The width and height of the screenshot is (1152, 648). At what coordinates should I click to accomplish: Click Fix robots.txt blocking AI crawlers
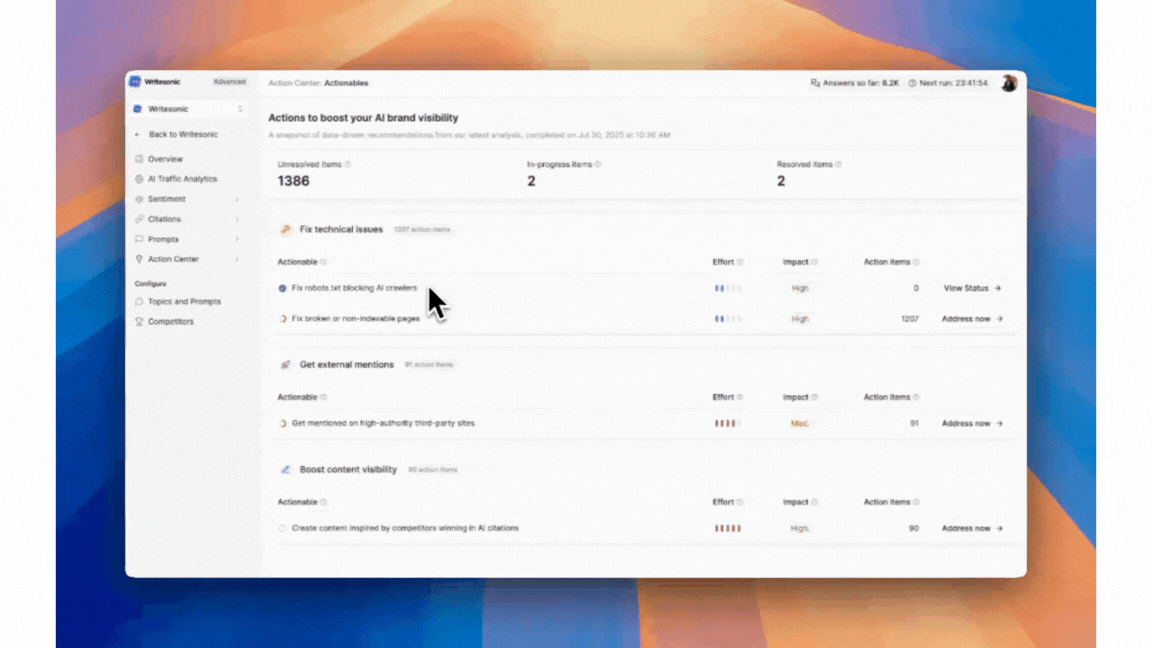pos(354,288)
